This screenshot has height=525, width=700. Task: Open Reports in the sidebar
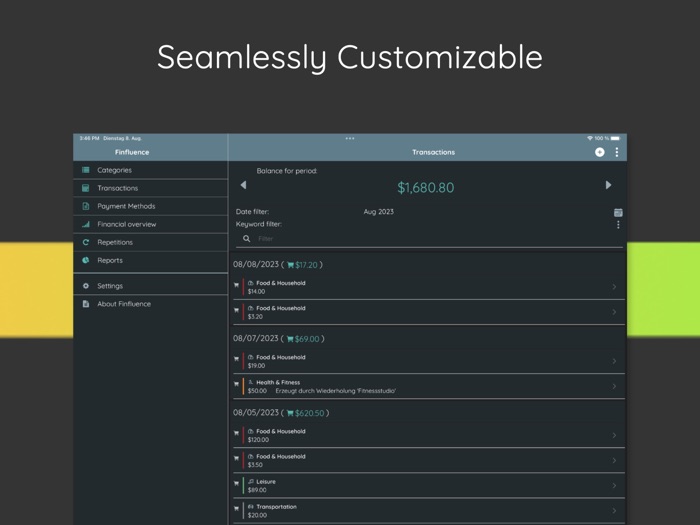150,260
